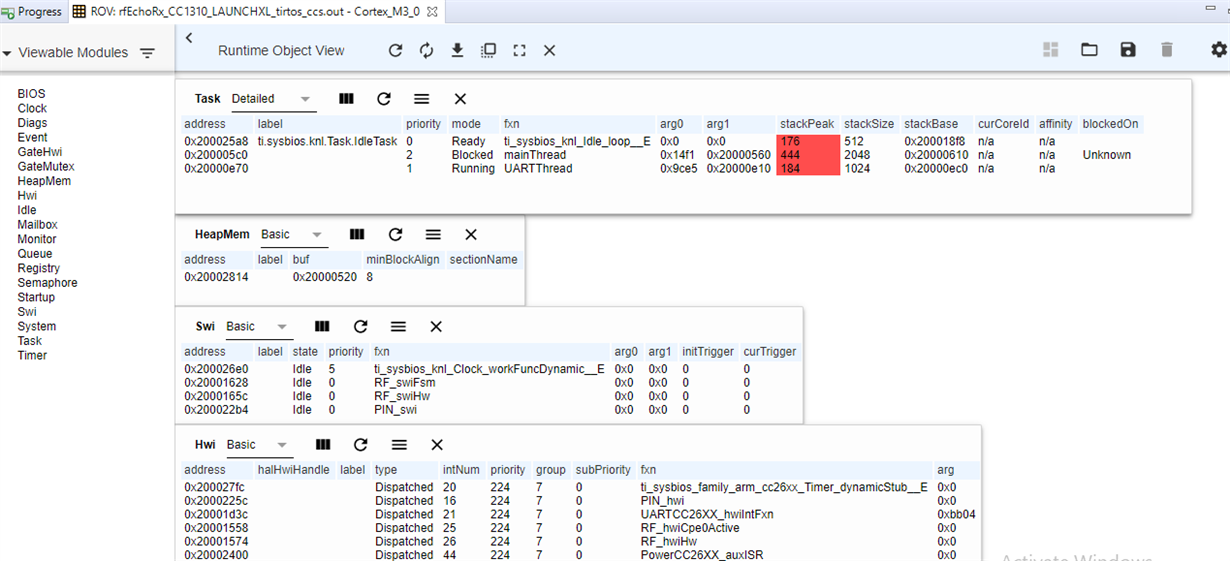Close the Hwi panel

point(437,444)
